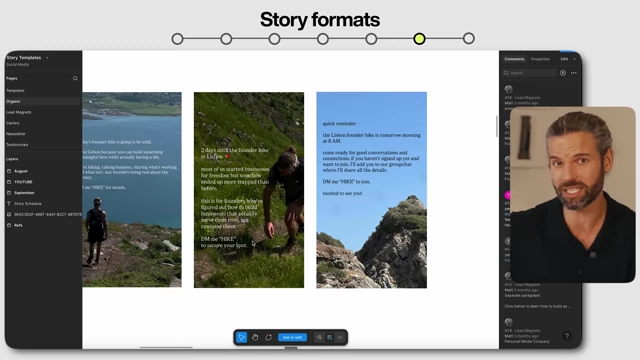Open the 34% zoom level dropdown

pyautogui.click(x=568, y=59)
